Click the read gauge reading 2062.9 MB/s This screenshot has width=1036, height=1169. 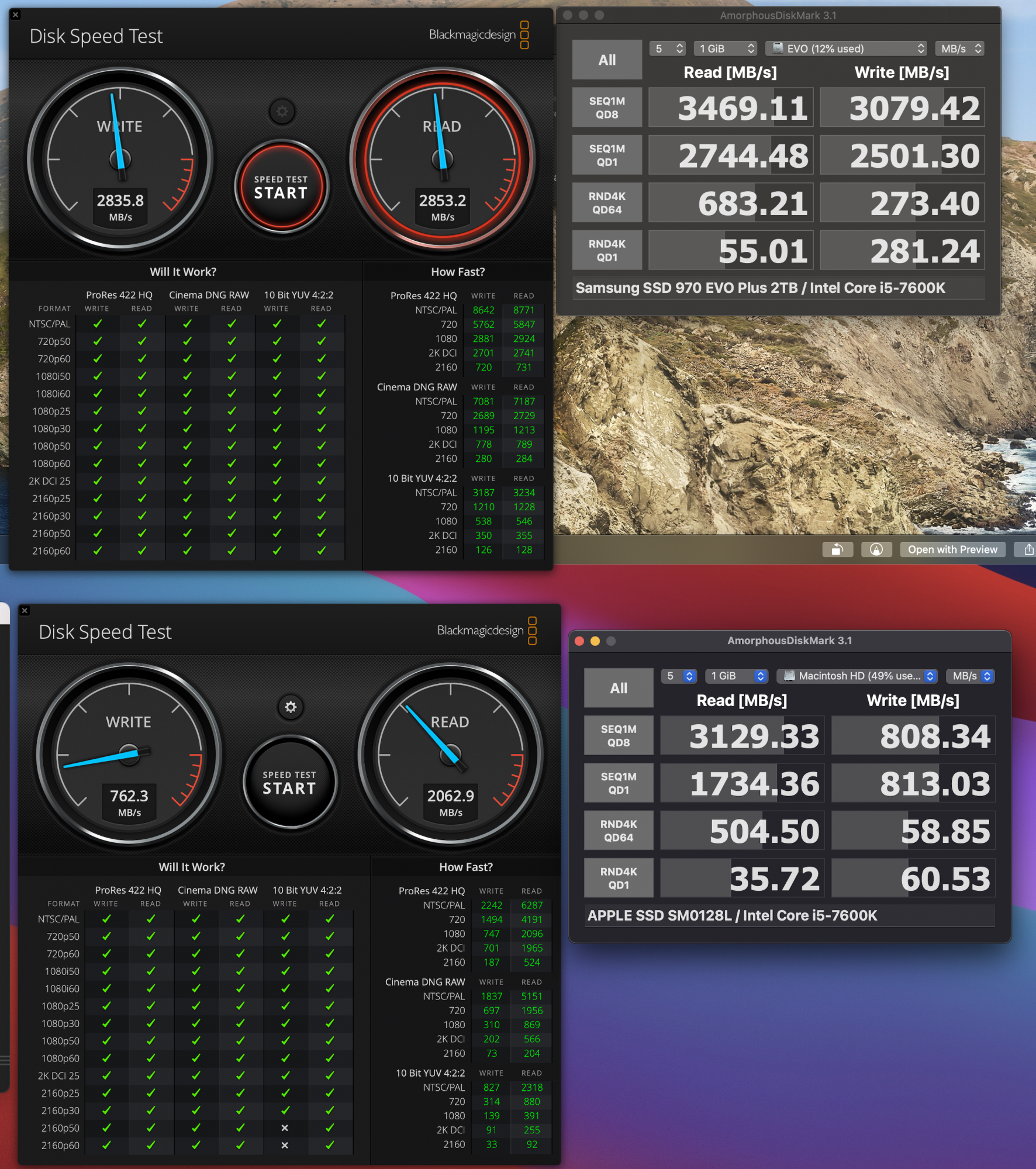(450, 754)
